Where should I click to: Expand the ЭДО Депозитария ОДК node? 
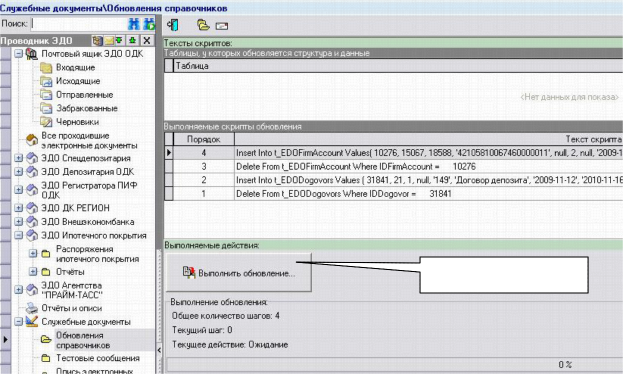(18, 172)
